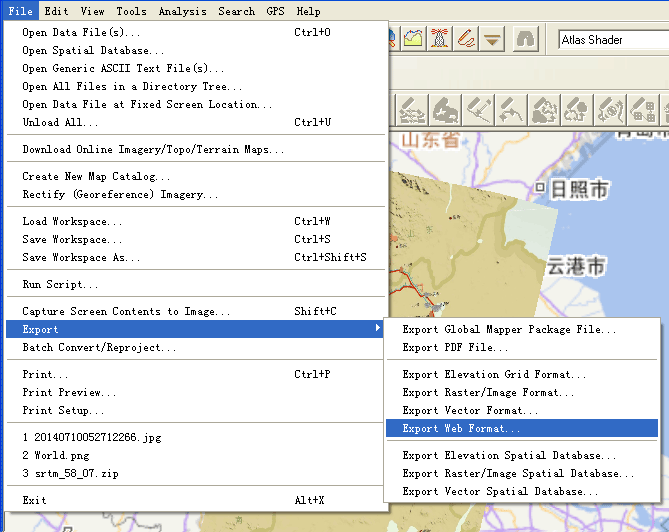Select Capture Screen Contents to Image

pos(197,311)
